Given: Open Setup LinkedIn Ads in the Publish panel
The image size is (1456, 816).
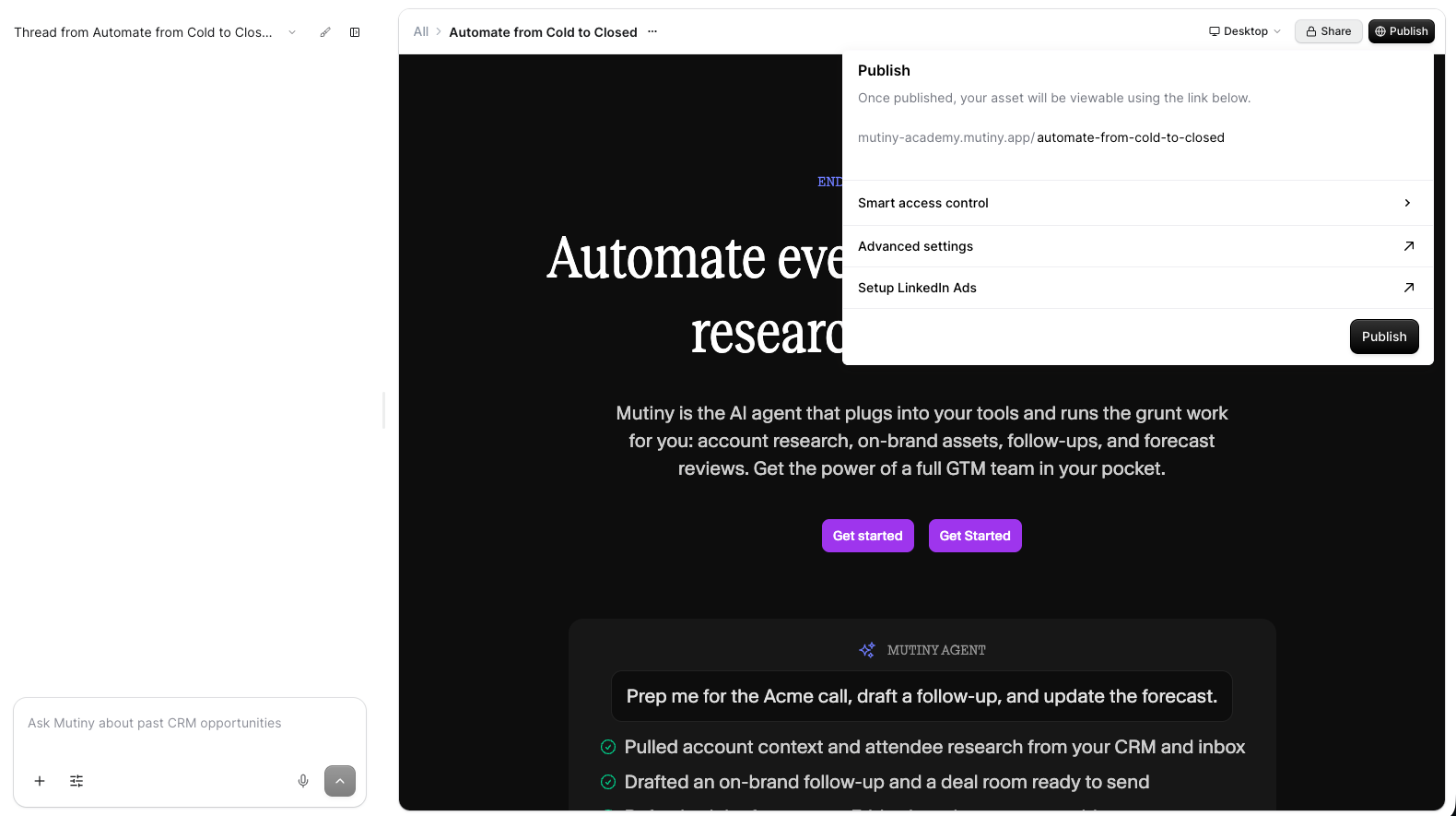Looking at the screenshot, I should [x=1137, y=288].
